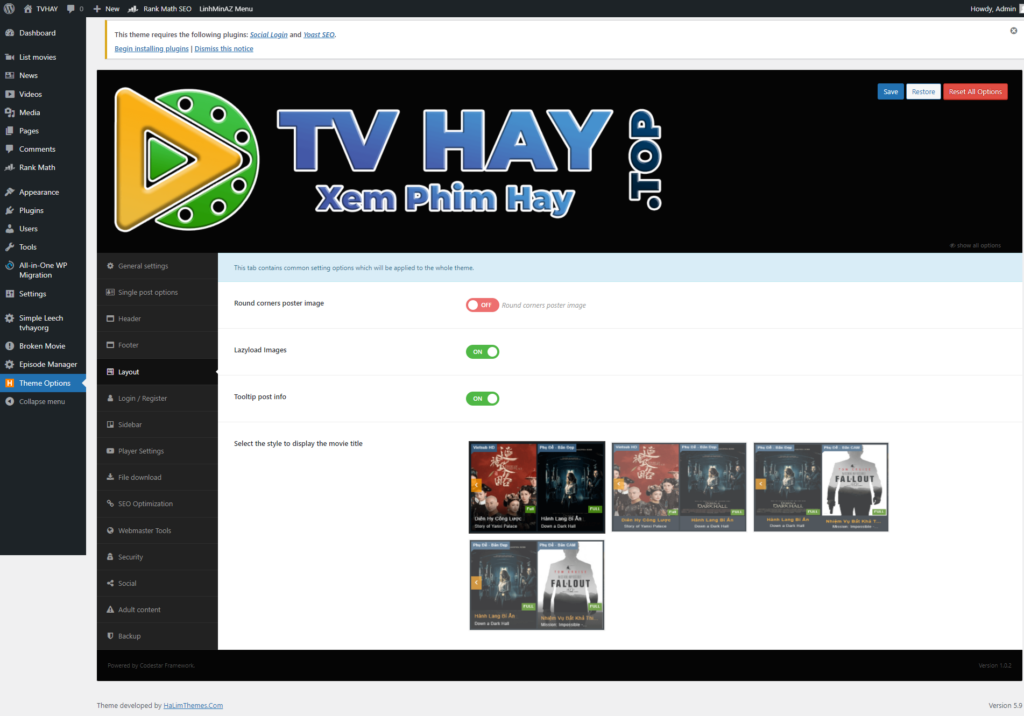
Task: Click the Media library icon in sidebar
Action: pos(10,112)
